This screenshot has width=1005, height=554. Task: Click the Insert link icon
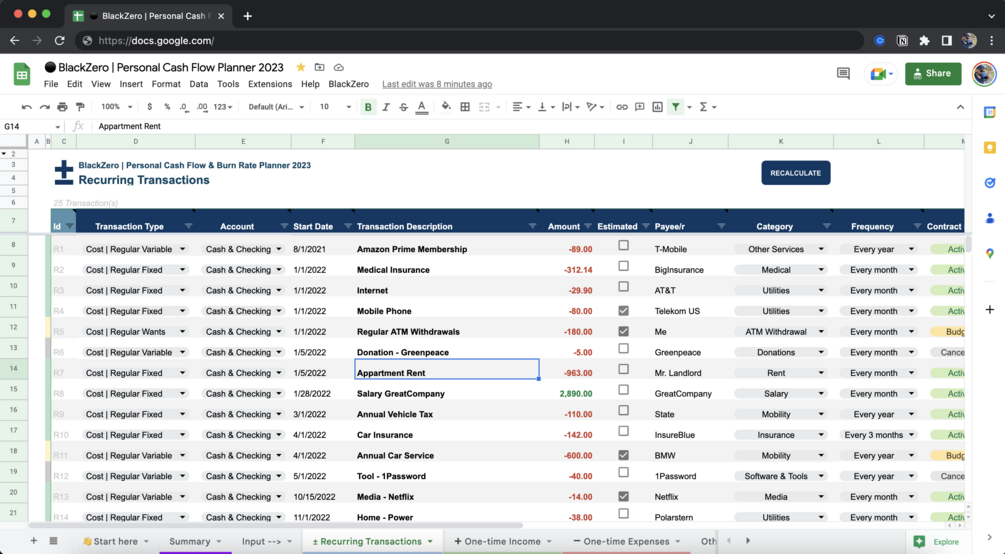622,107
